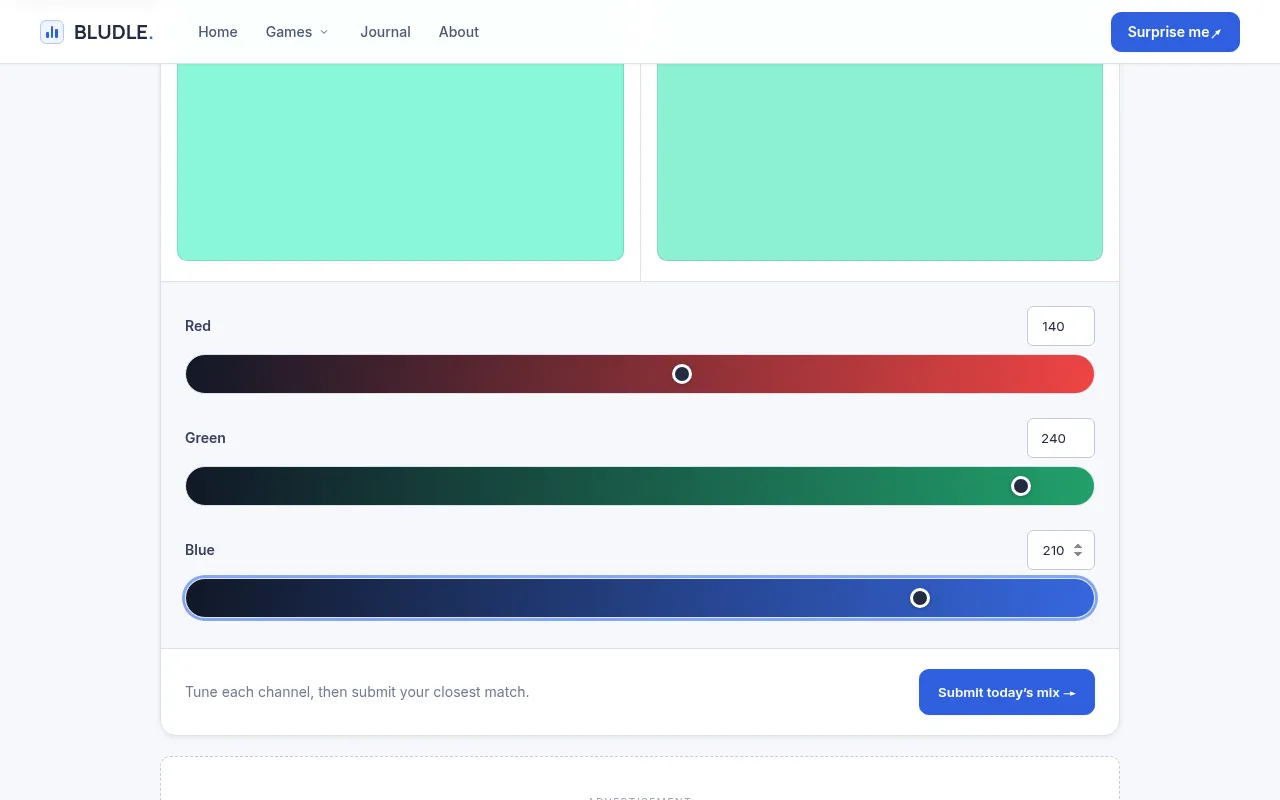Increment Blue value with stepper arrows
1280x800 pixels.
1078,546
